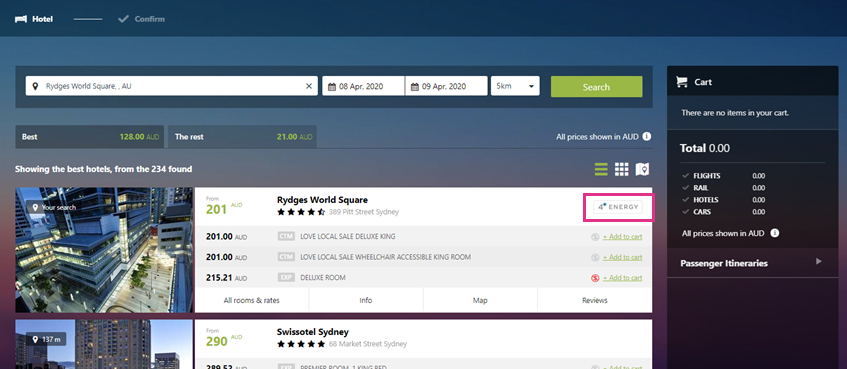Click the cart's AUD price info icon
The image size is (847, 369).
[x=775, y=233]
